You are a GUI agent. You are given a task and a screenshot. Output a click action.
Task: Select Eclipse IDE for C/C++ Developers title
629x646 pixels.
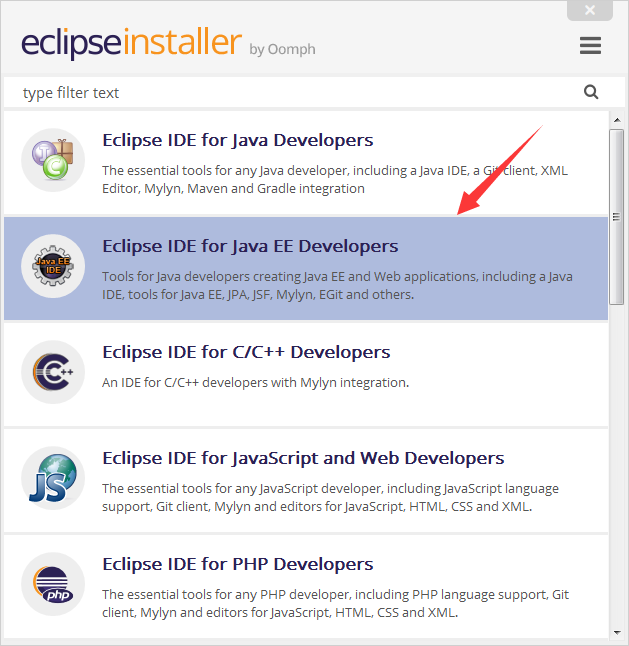tap(246, 352)
